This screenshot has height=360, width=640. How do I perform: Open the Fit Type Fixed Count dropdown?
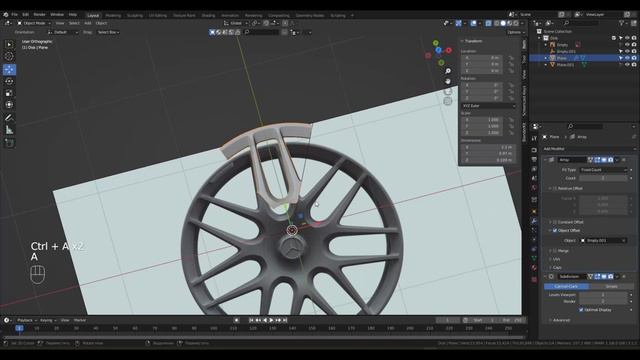[x=603, y=170]
